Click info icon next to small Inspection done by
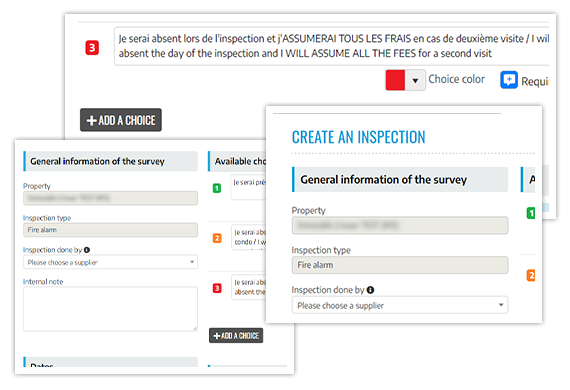This screenshot has width=570, height=390. click(87, 250)
